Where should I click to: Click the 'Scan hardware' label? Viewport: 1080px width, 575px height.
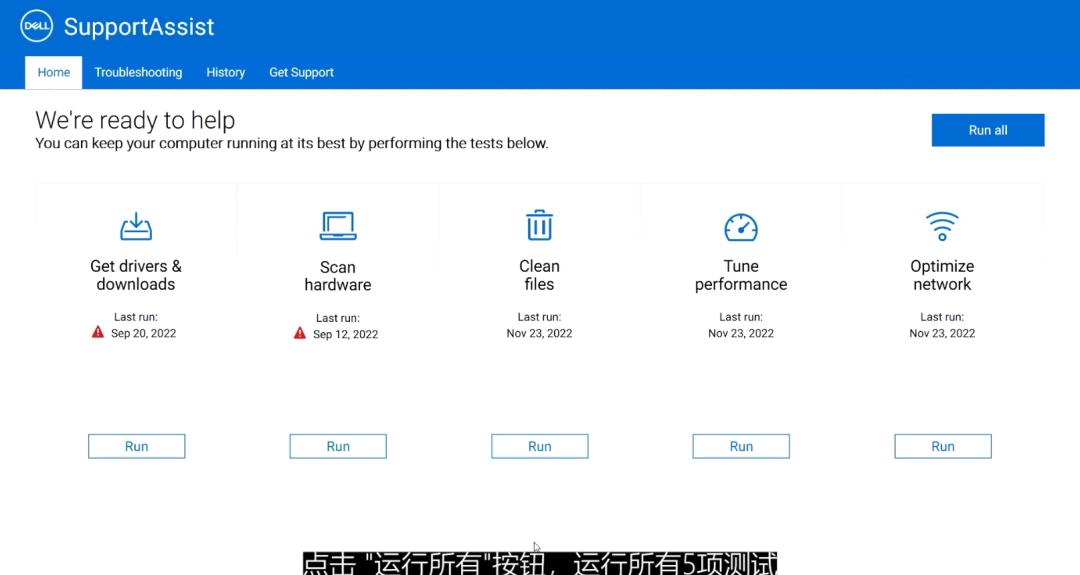[338, 275]
